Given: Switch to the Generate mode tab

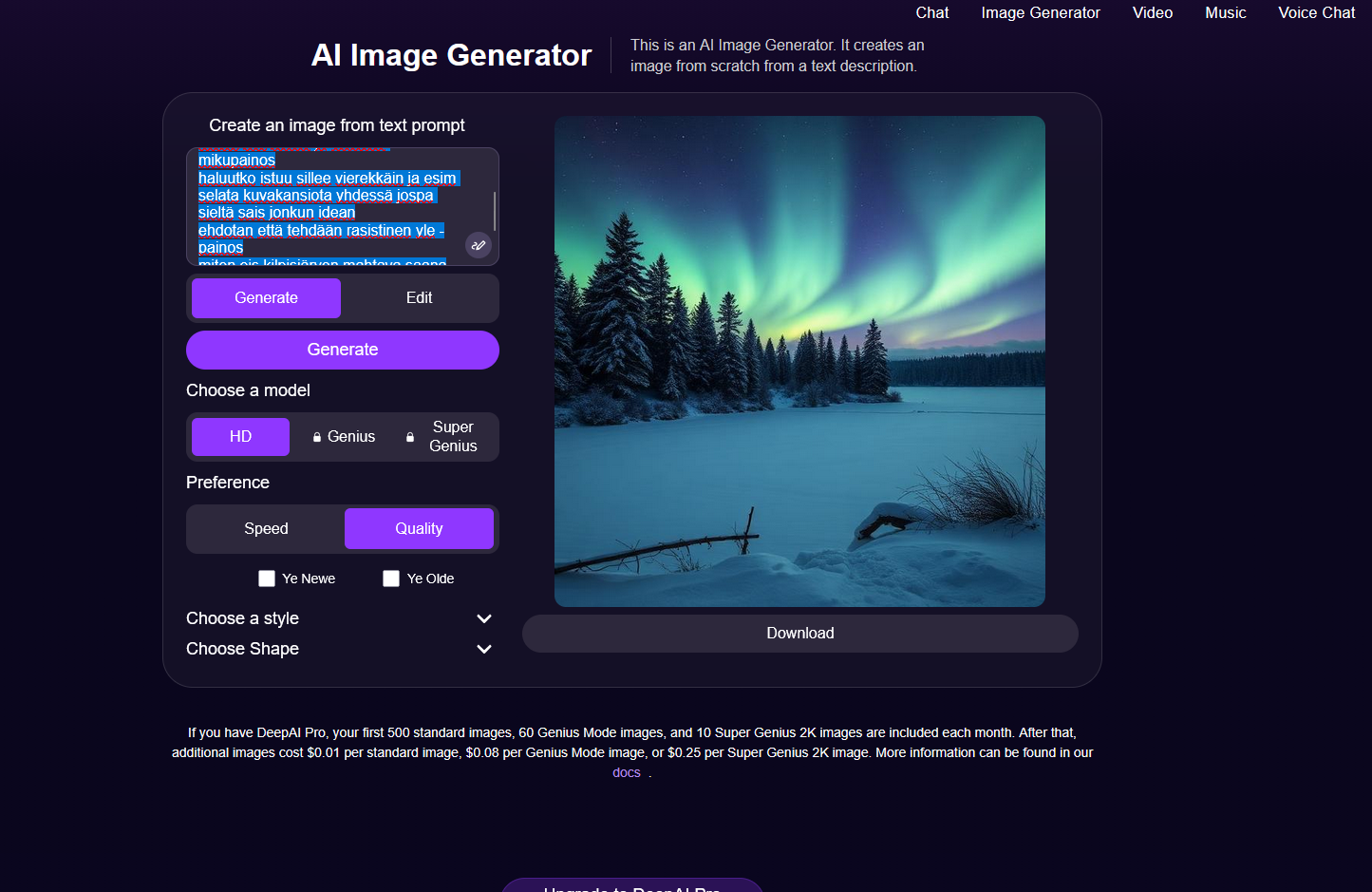Looking at the screenshot, I should 266,298.
